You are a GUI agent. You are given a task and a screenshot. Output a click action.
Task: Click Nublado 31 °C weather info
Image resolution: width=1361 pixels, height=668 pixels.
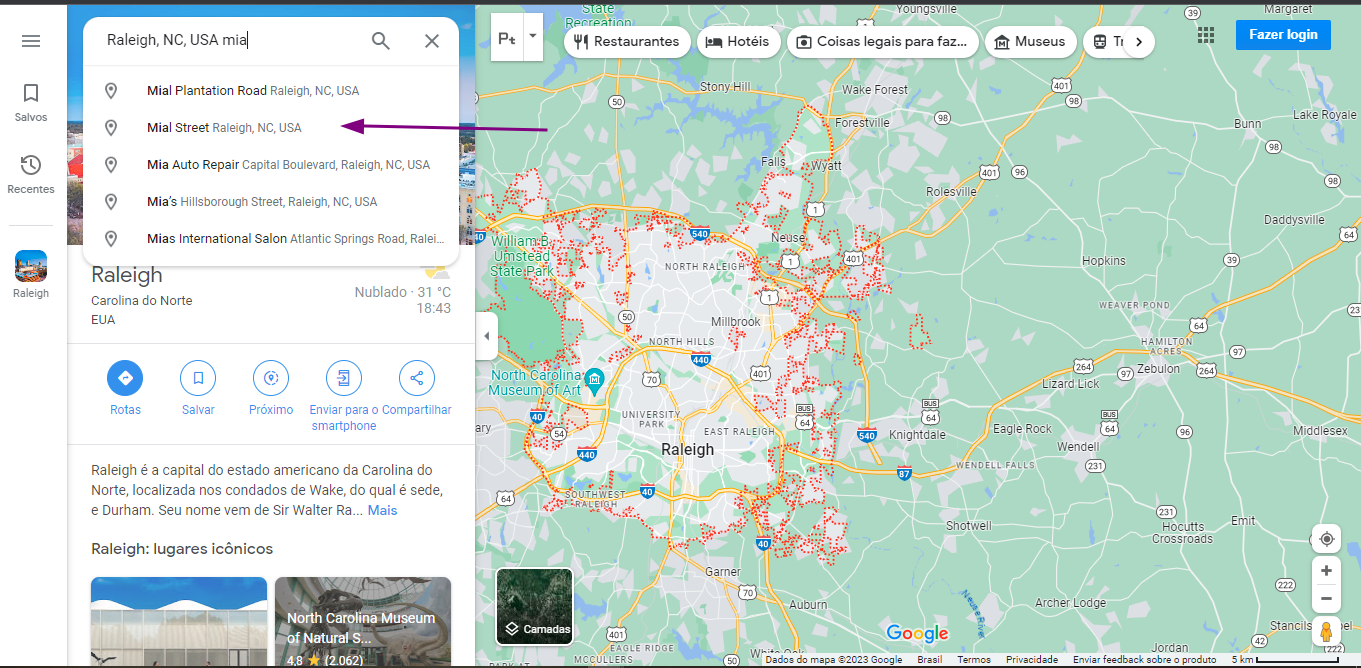(x=402, y=293)
